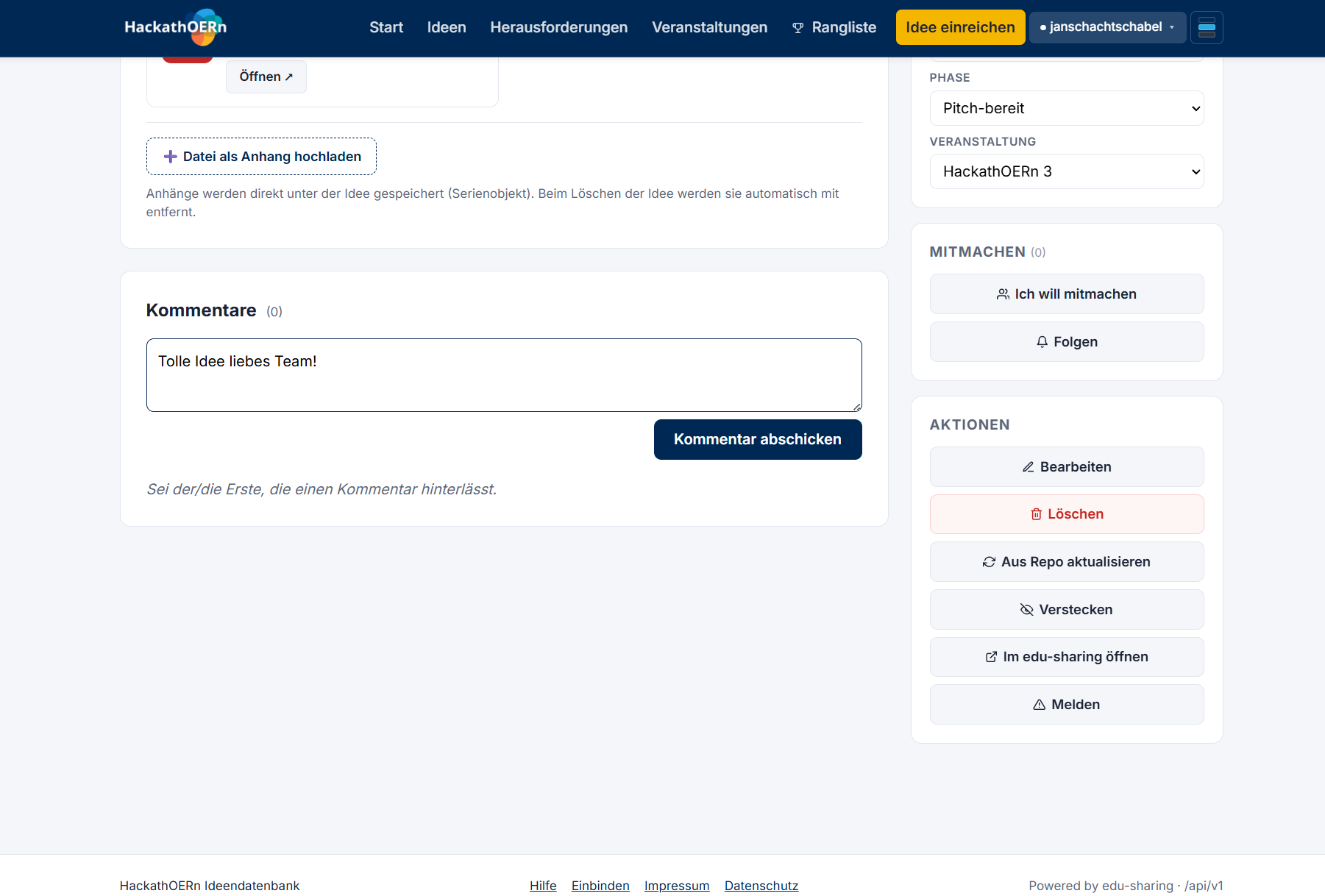Click the 'AKTIONEN' section heading
Screen dimensions: 1325x896
point(970,425)
